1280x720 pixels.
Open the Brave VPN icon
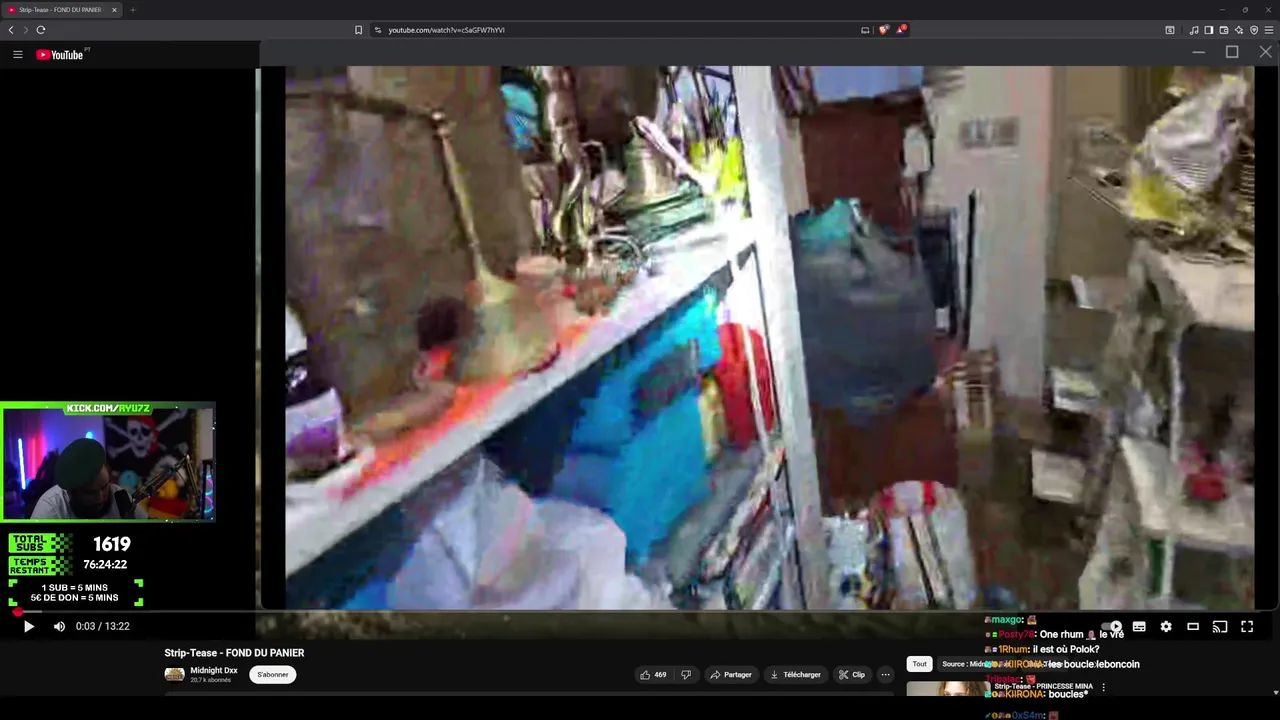click(x=1254, y=30)
